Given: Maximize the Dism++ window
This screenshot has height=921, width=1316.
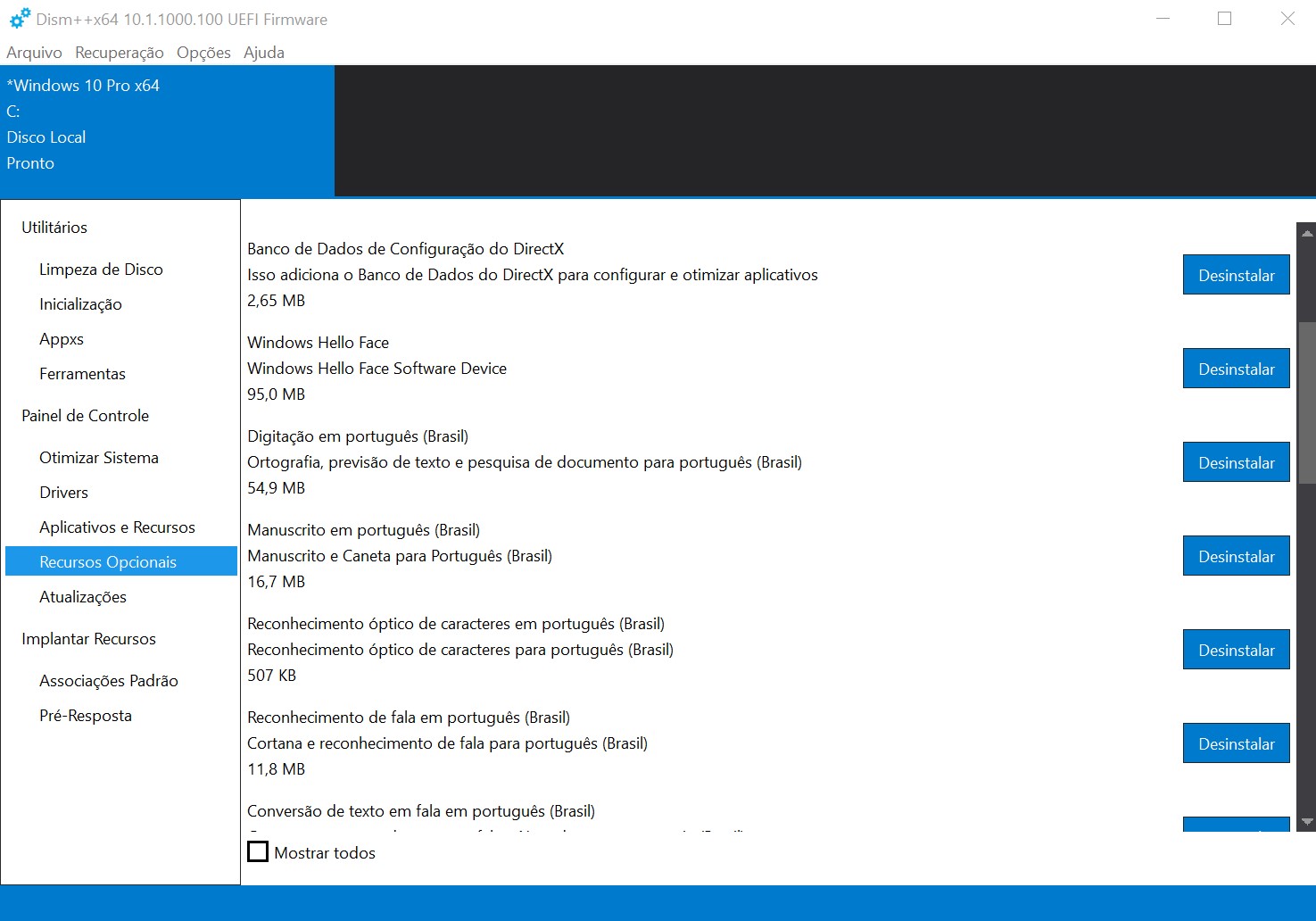Looking at the screenshot, I should (1224, 19).
